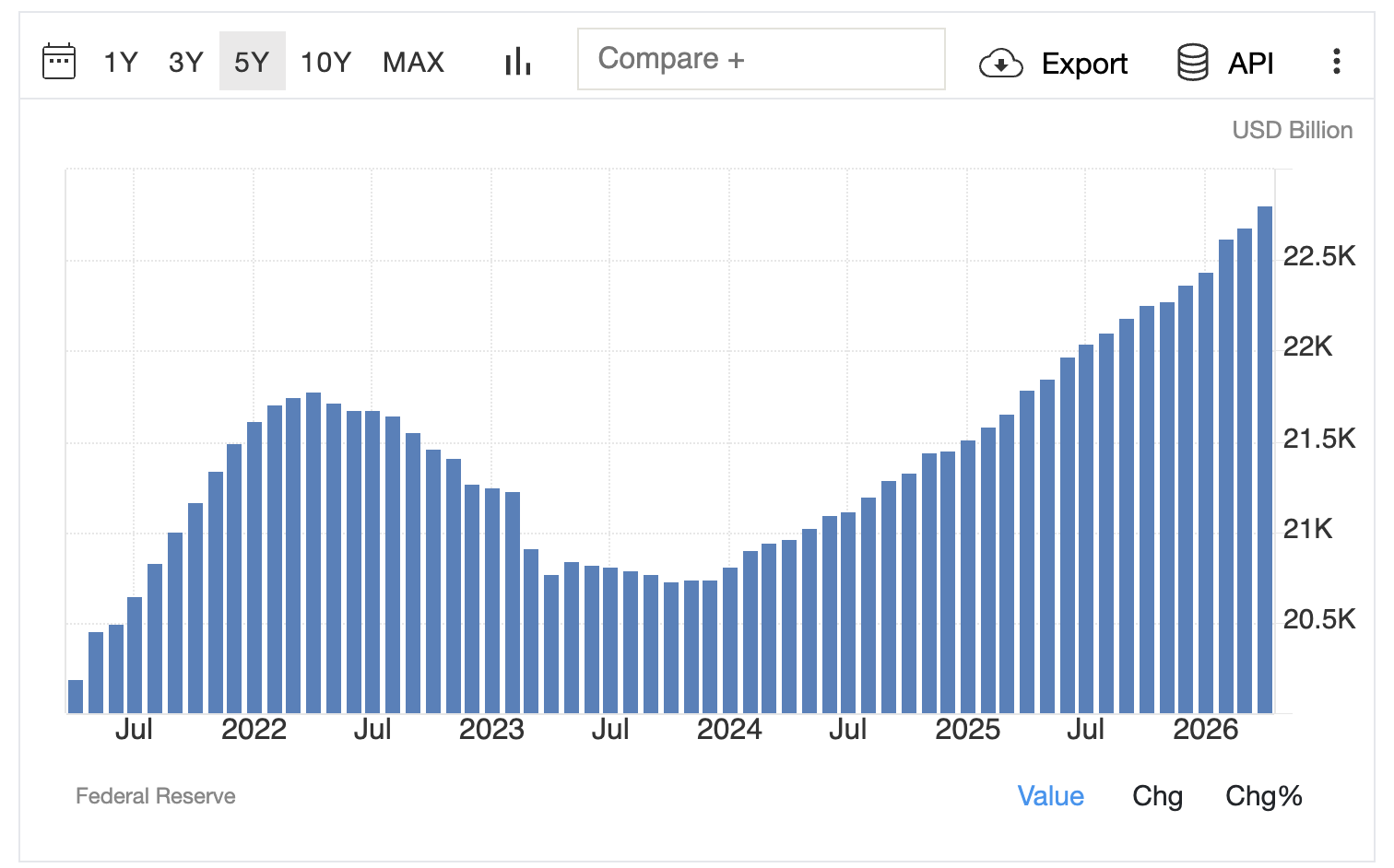
Task: Open the calendar date range picker
Action: (59, 62)
